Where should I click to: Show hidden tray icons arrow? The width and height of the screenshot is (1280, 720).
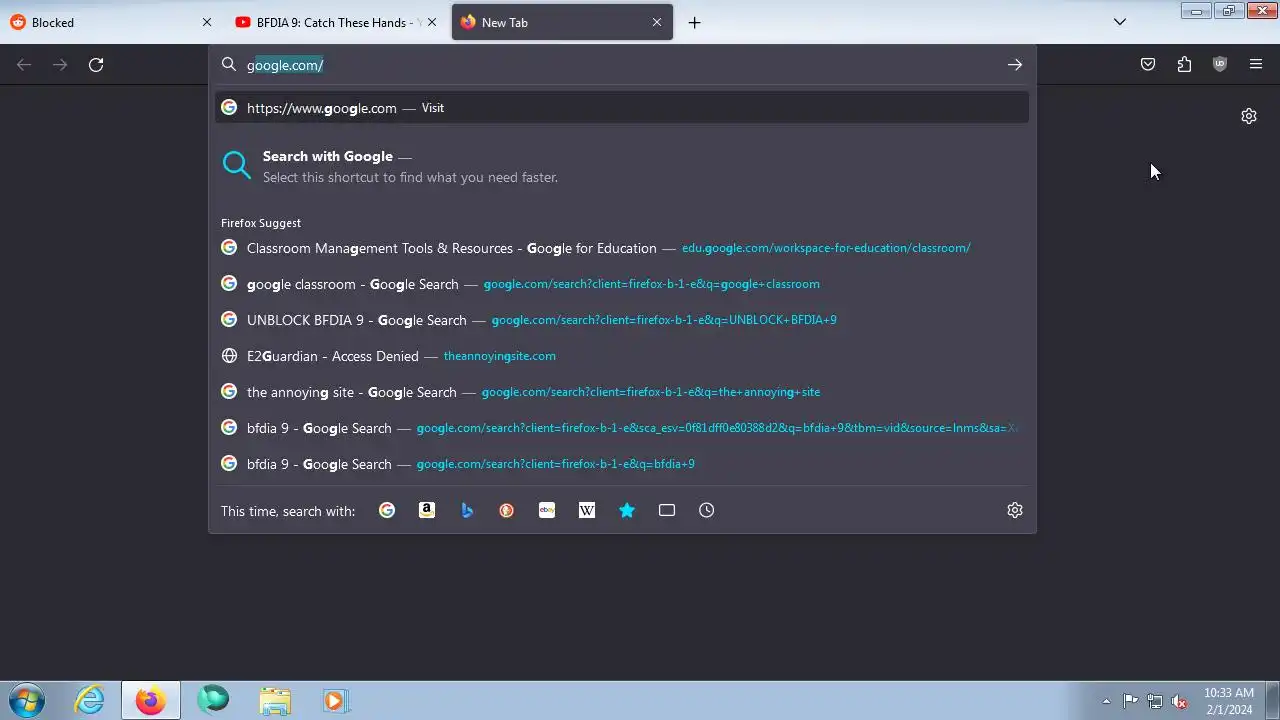(x=1106, y=701)
